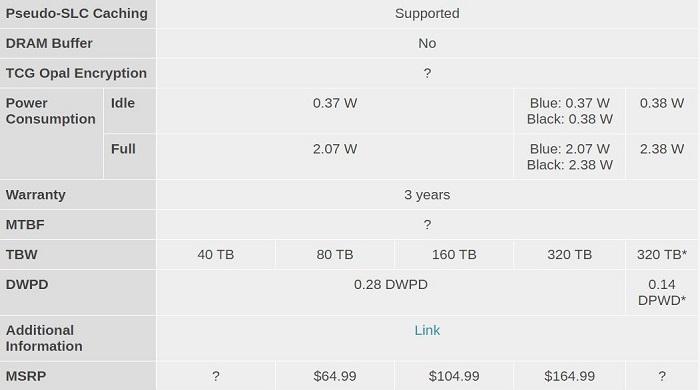
Task: Click the Power Consumption header cell
Action: click(x=51, y=134)
